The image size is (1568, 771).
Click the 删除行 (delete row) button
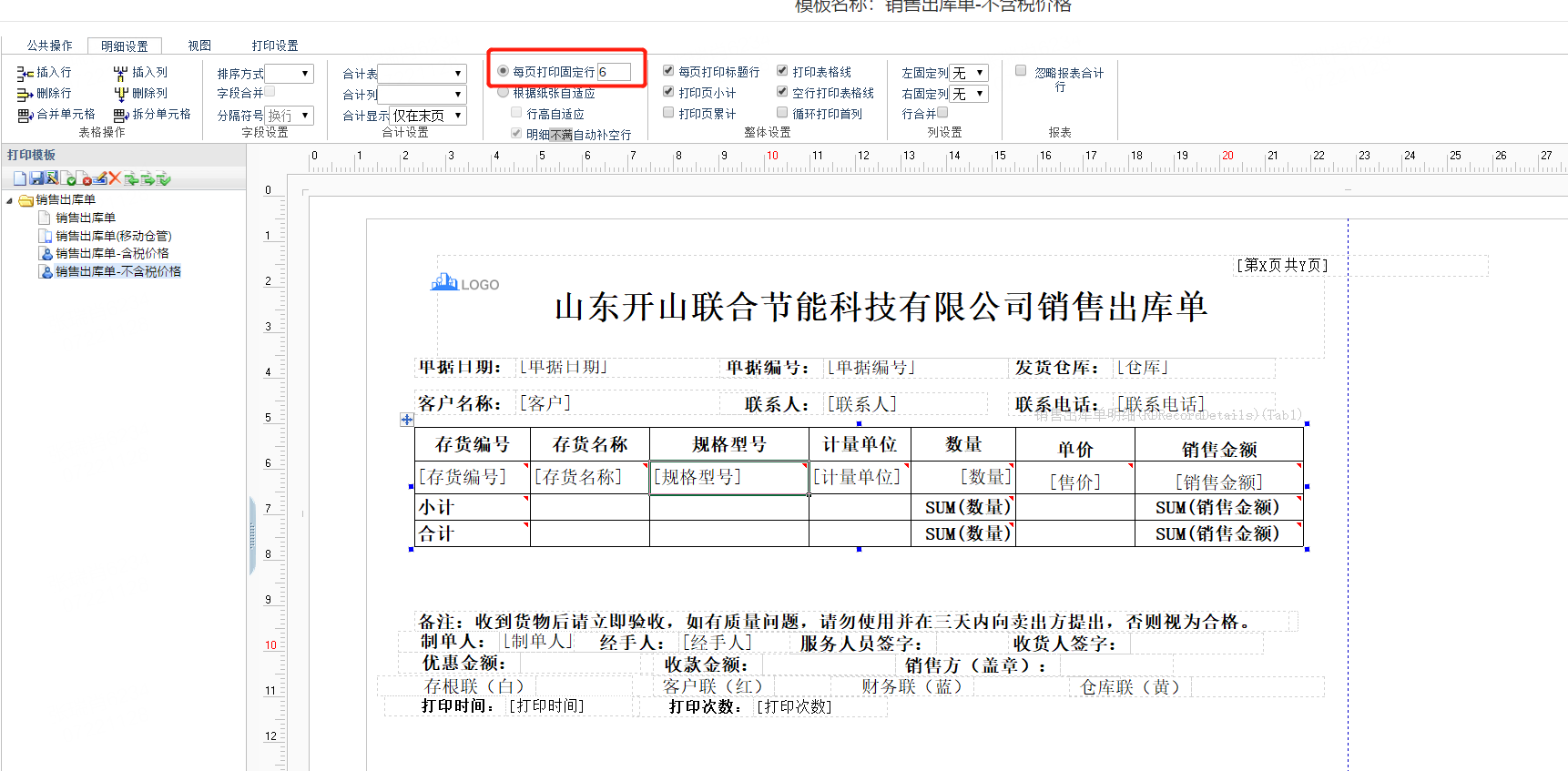44,93
